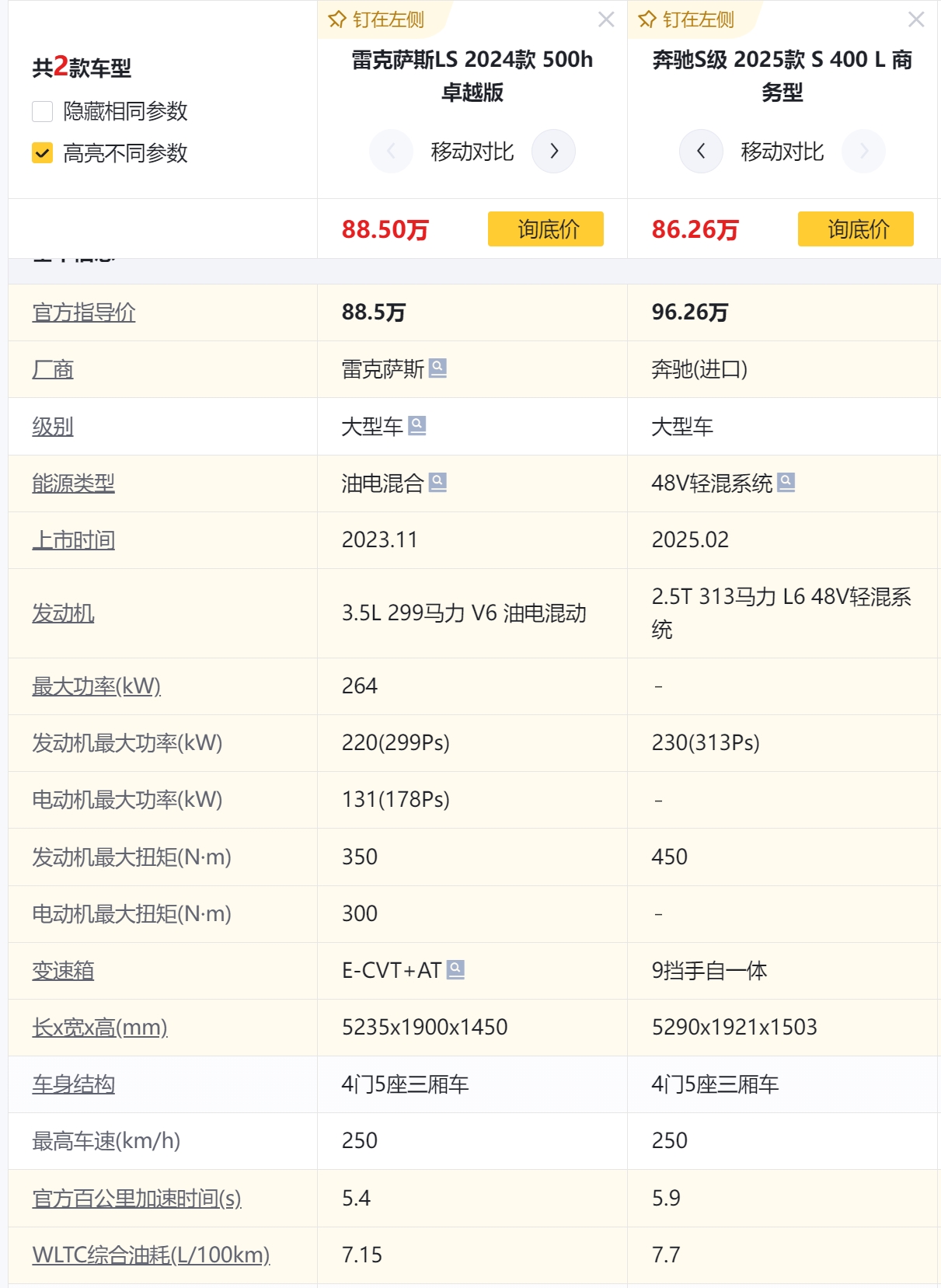941x1288 pixels.
Task: Open the 变速箱 parameter link
Action: click(x=63, y=971)
